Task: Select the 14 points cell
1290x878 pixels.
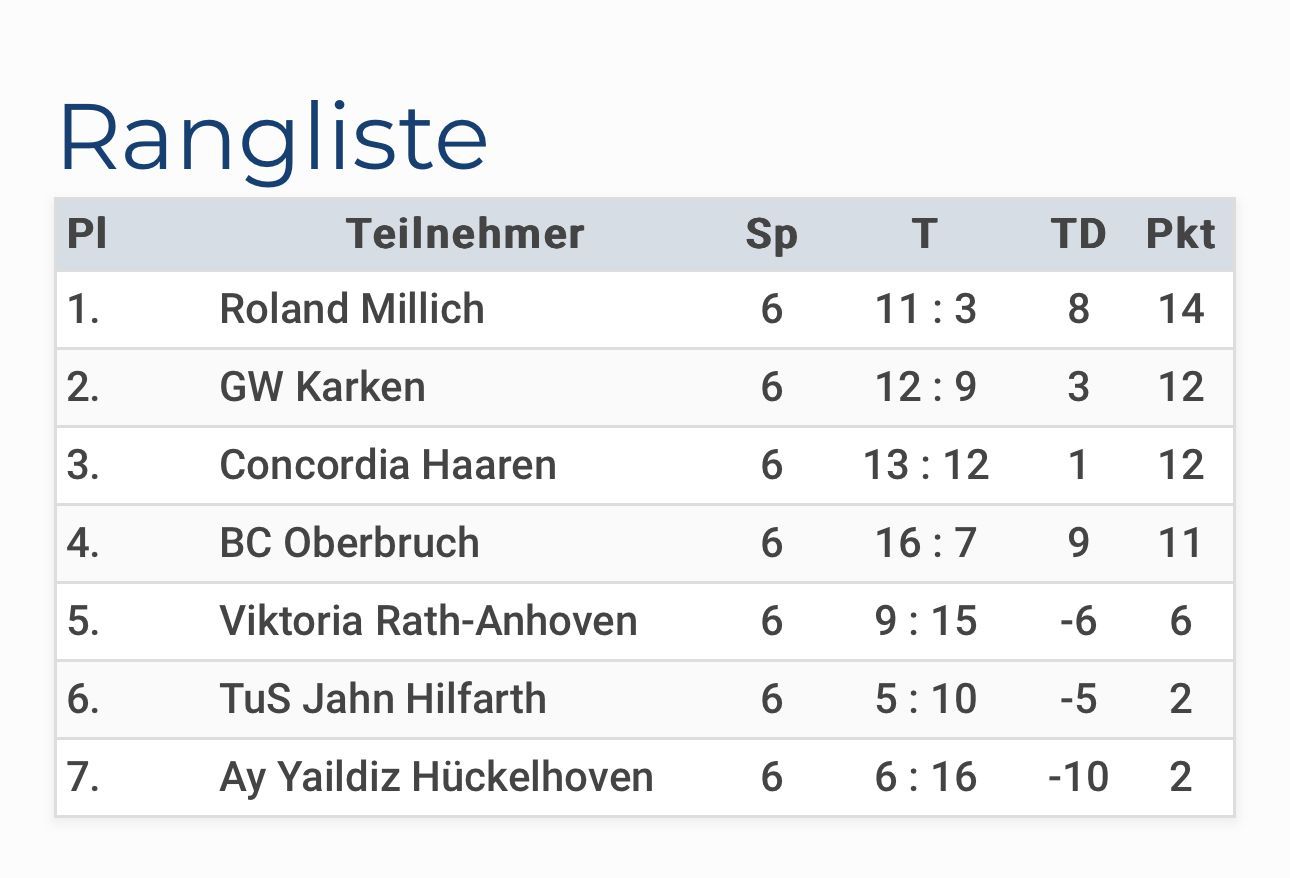Action: pyautogui.click(x=1180, y=309)
